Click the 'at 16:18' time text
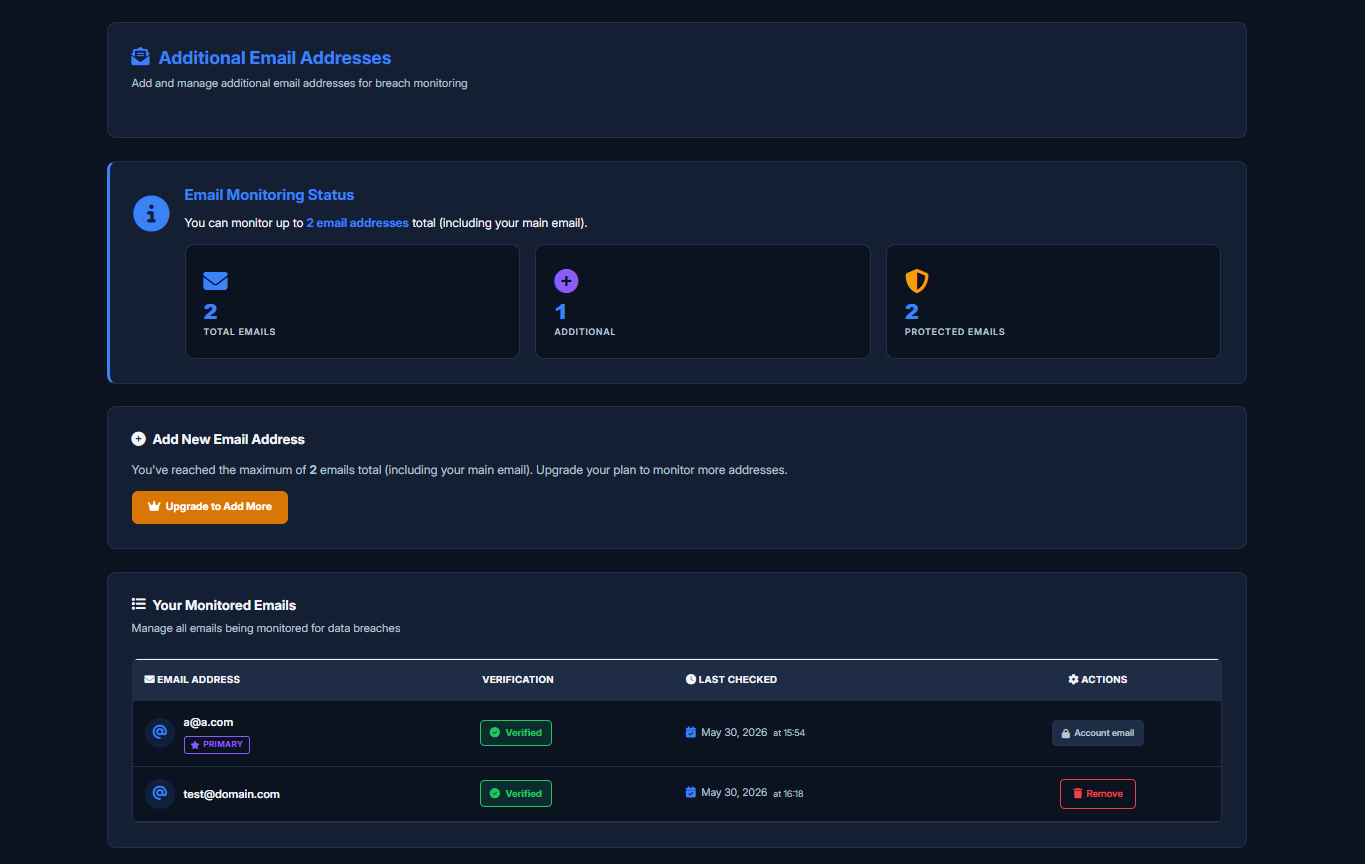Image resolution: width=1365 pixels, height=864 pixels. pyautogui.click(x=788, y=794)
